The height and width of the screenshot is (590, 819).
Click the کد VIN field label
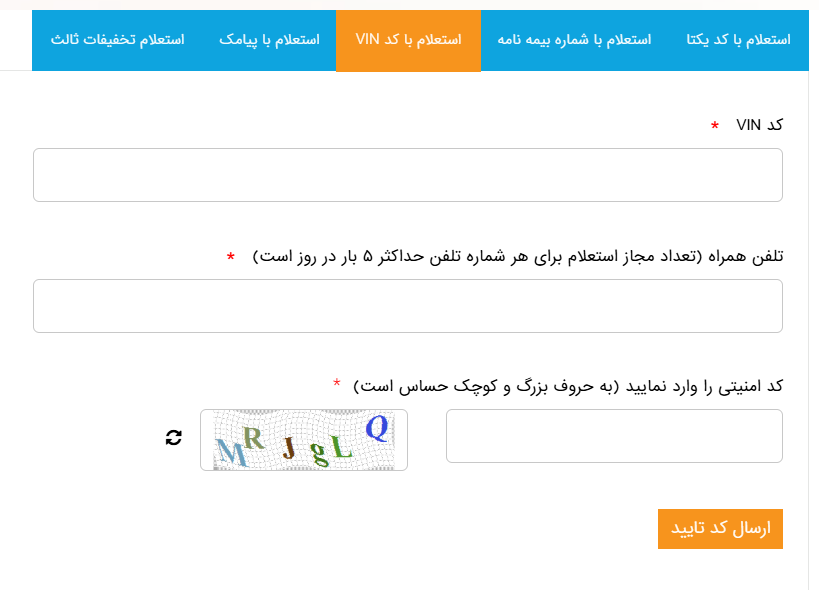tap(759, 125)
